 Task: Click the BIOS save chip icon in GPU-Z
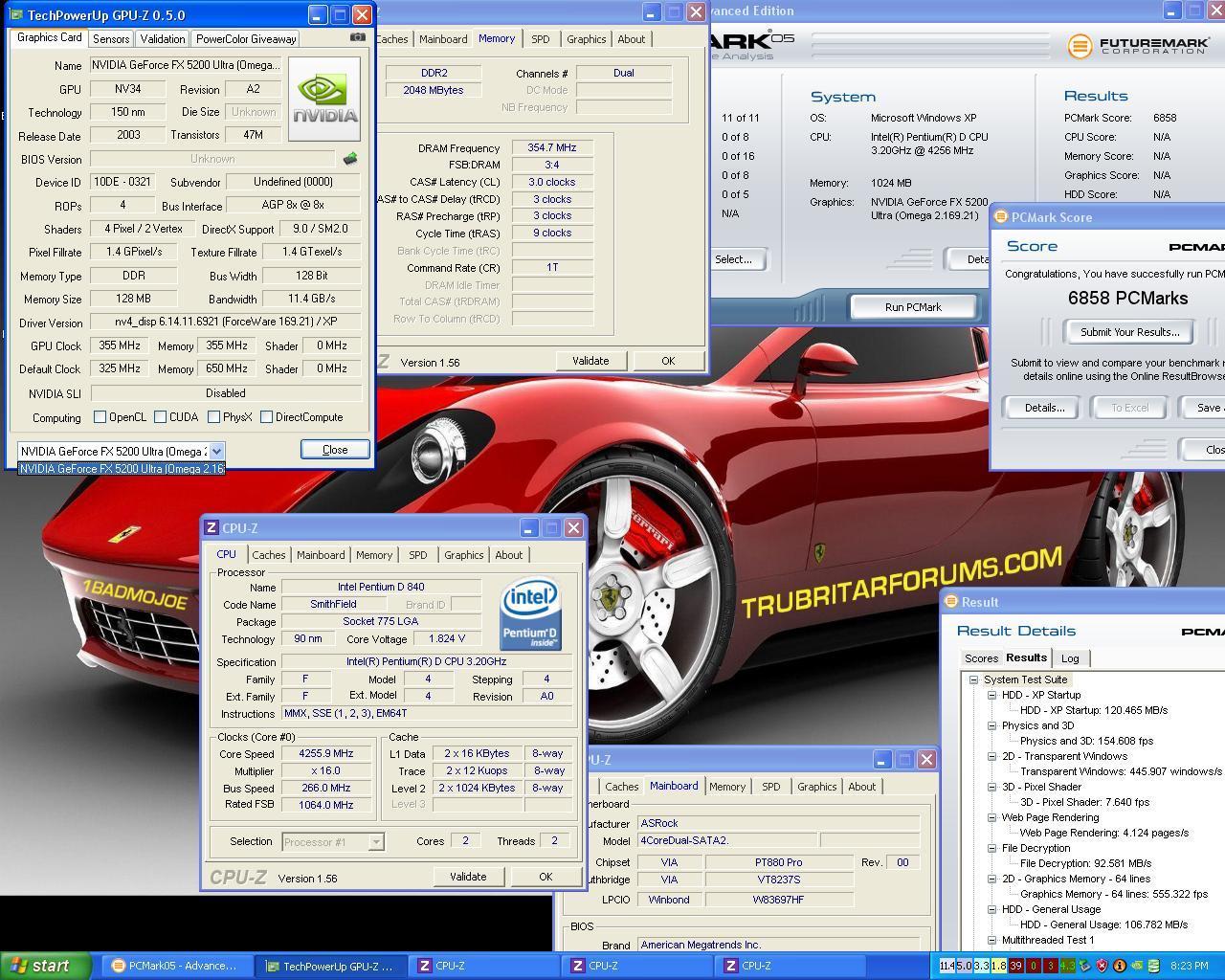coord(350,159)
